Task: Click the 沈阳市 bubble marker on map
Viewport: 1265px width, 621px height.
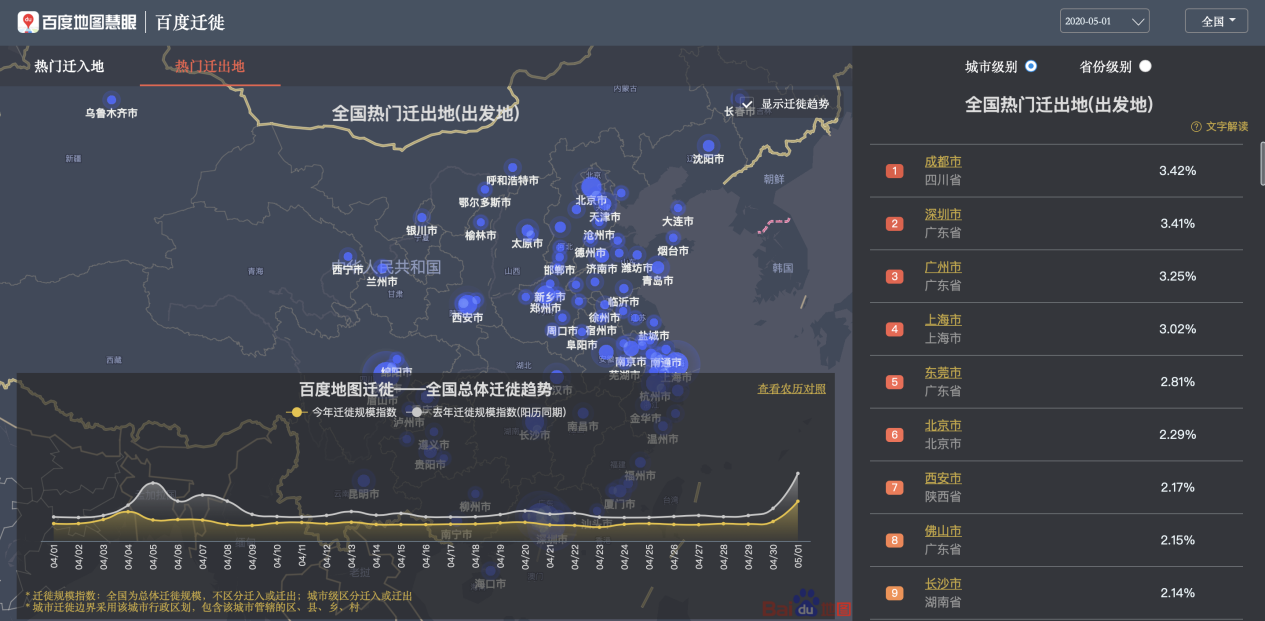Action: tap(708, 146)
